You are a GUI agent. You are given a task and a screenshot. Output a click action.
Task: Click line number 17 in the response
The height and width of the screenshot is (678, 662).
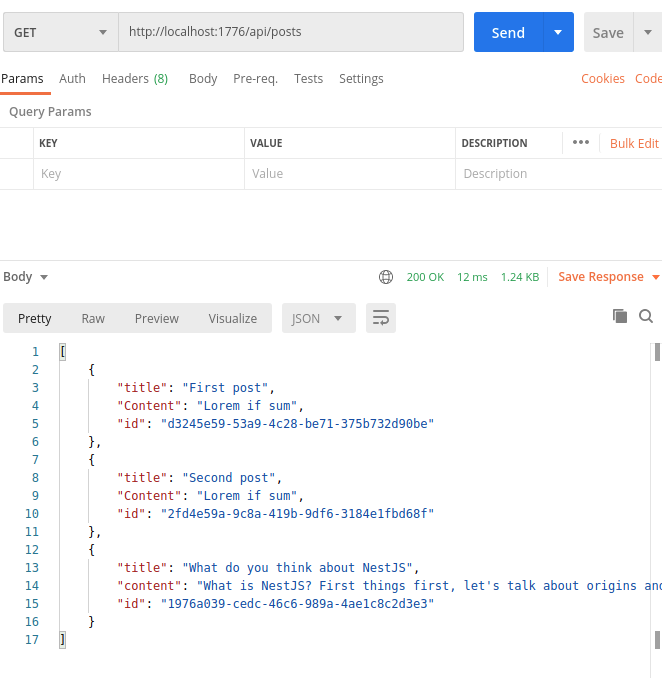point(32,640)
